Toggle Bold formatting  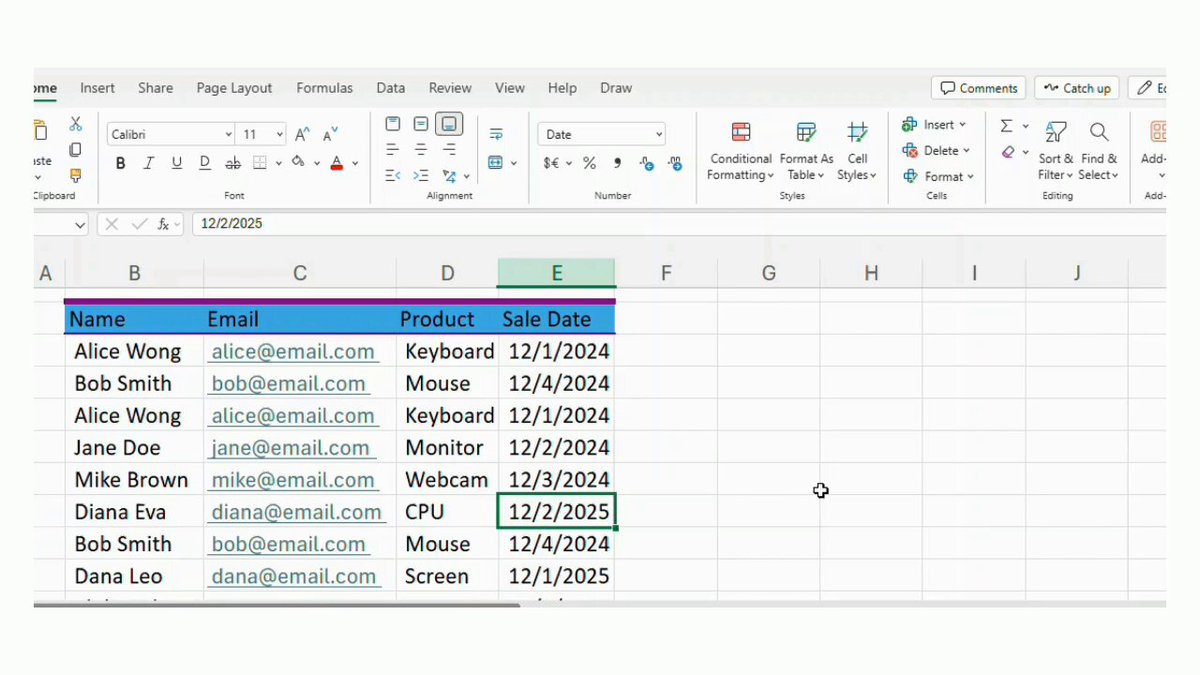point(121,163)
